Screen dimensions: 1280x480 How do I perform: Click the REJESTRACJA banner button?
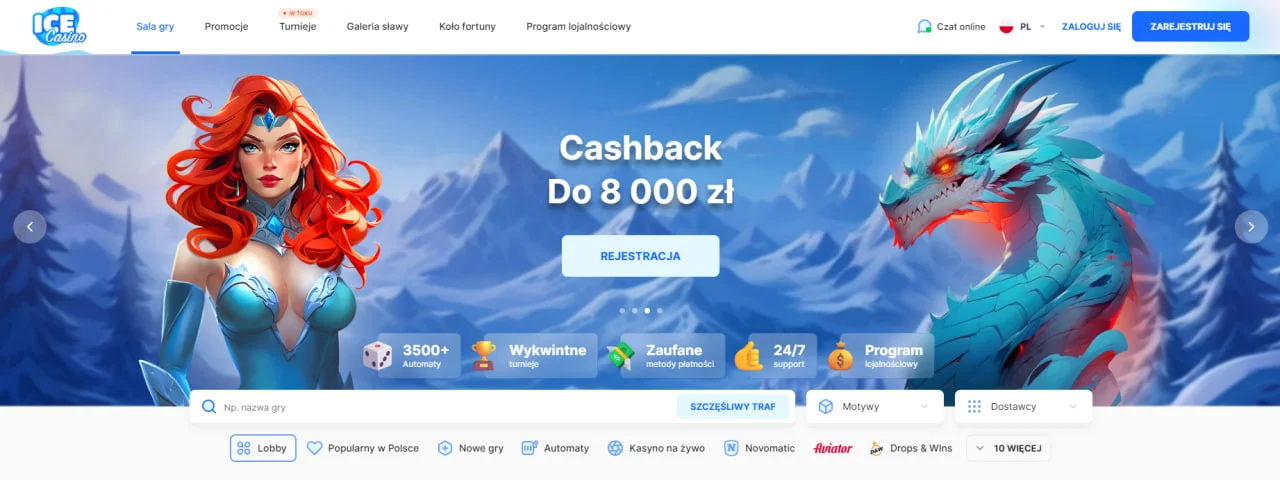[x=640, y=256]
